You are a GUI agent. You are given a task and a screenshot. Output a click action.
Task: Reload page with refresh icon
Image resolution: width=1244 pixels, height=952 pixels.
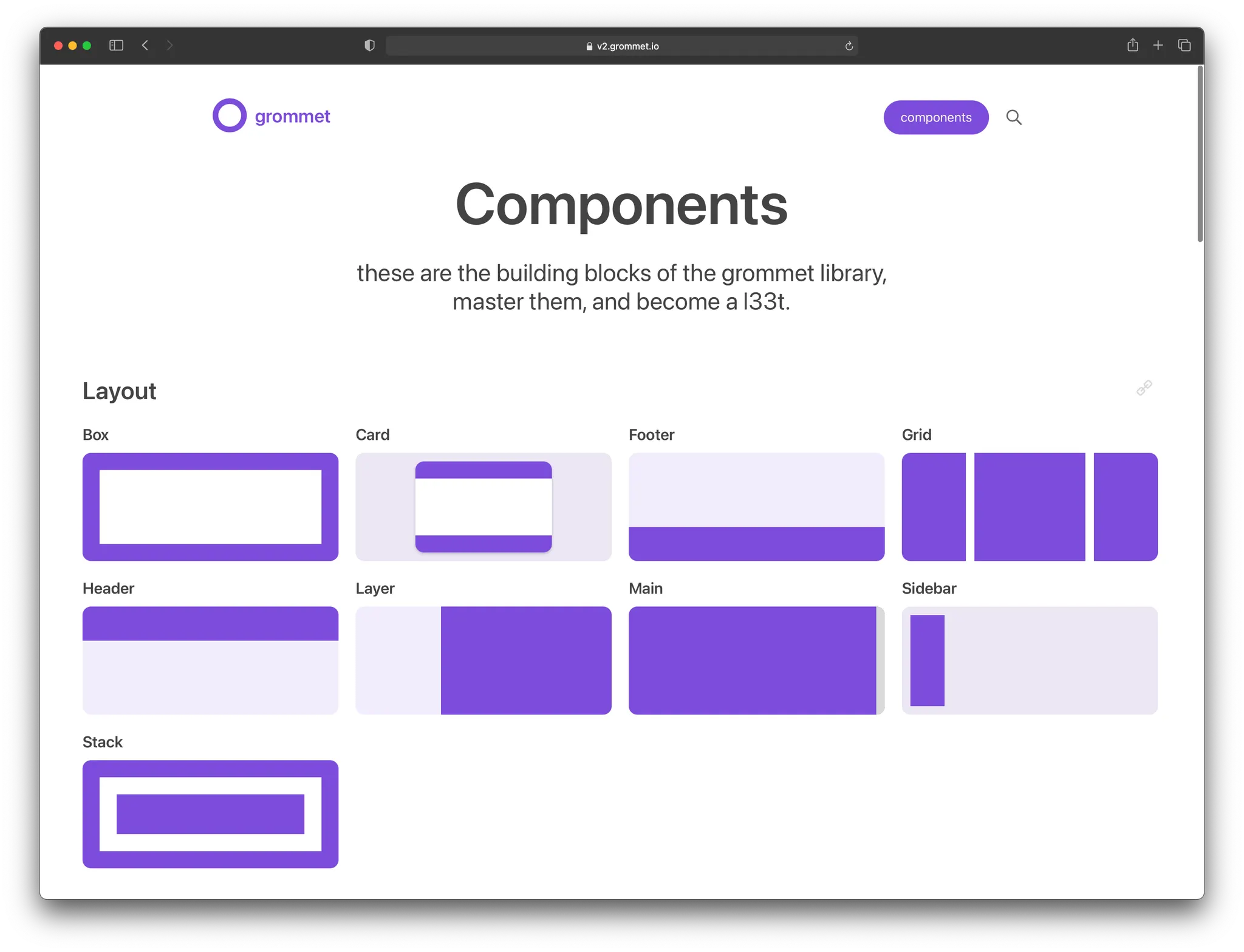(849, 46)
